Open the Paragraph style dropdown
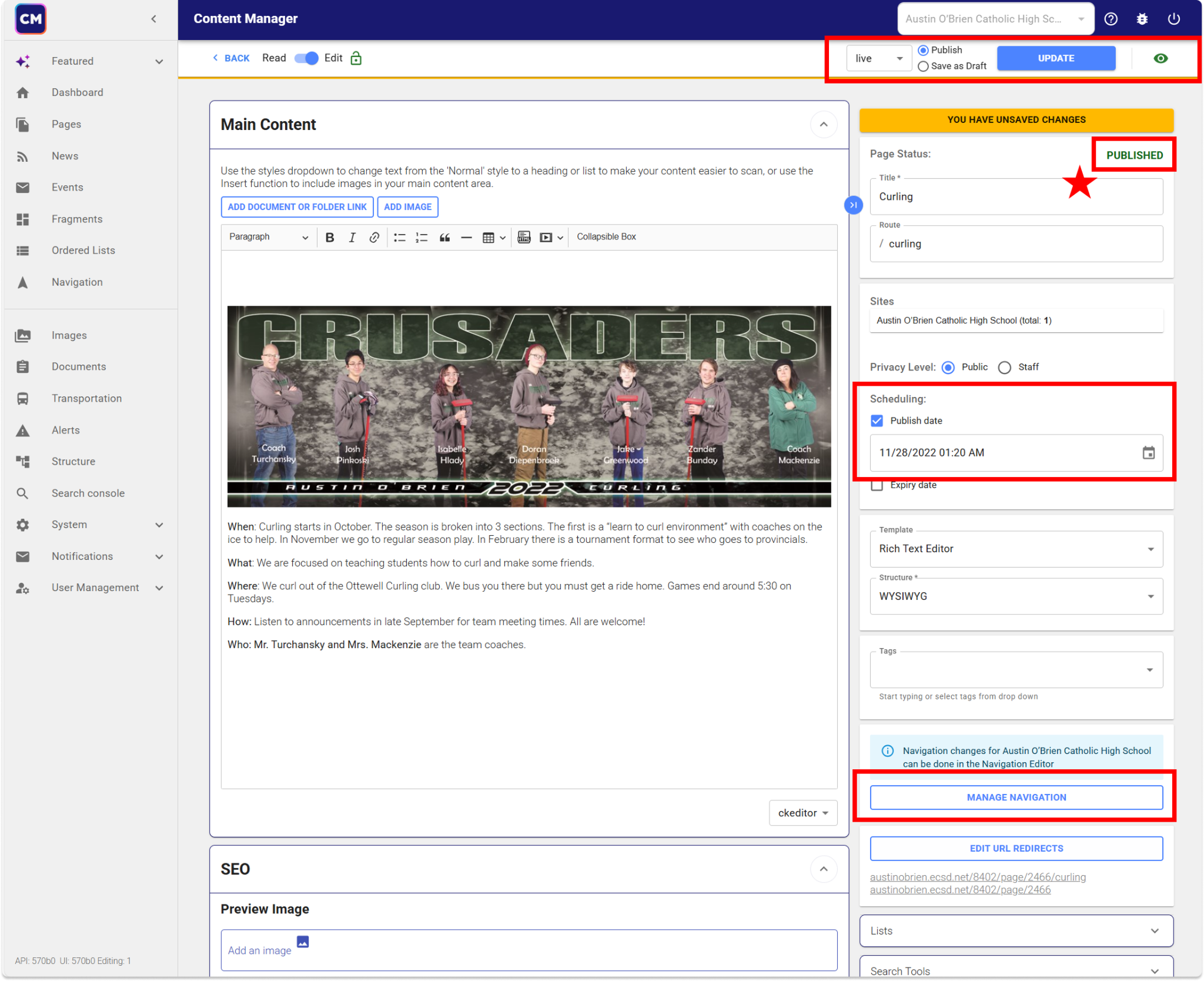The height and width of the screenshot is (981, 1204). point(267,237)
